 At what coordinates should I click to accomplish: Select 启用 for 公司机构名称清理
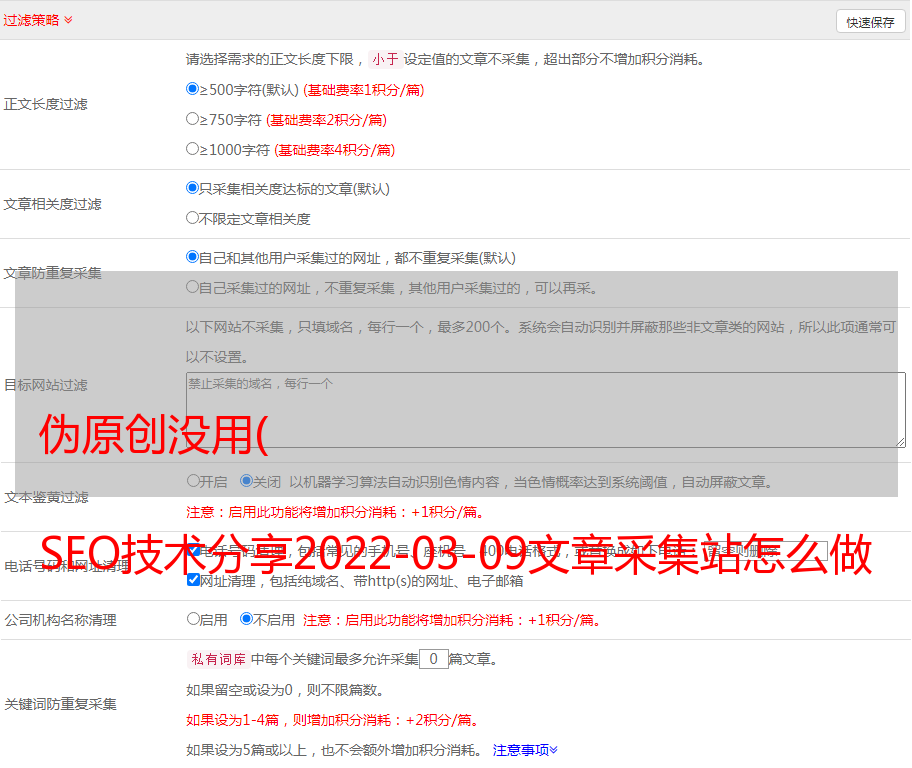point(193,619)
